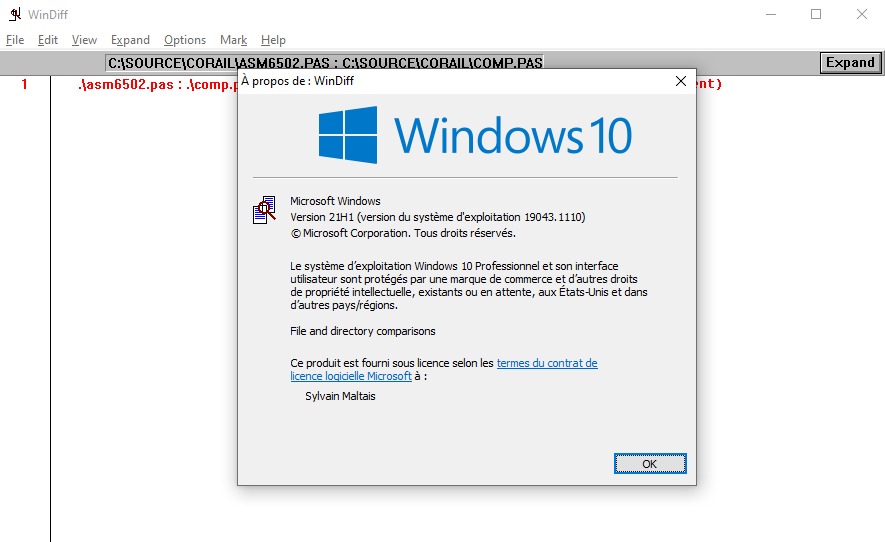Image resolution: width=885 pixels, height=542 pixels.
Task: Open the View menu
Action: click(x=84, y=40)
